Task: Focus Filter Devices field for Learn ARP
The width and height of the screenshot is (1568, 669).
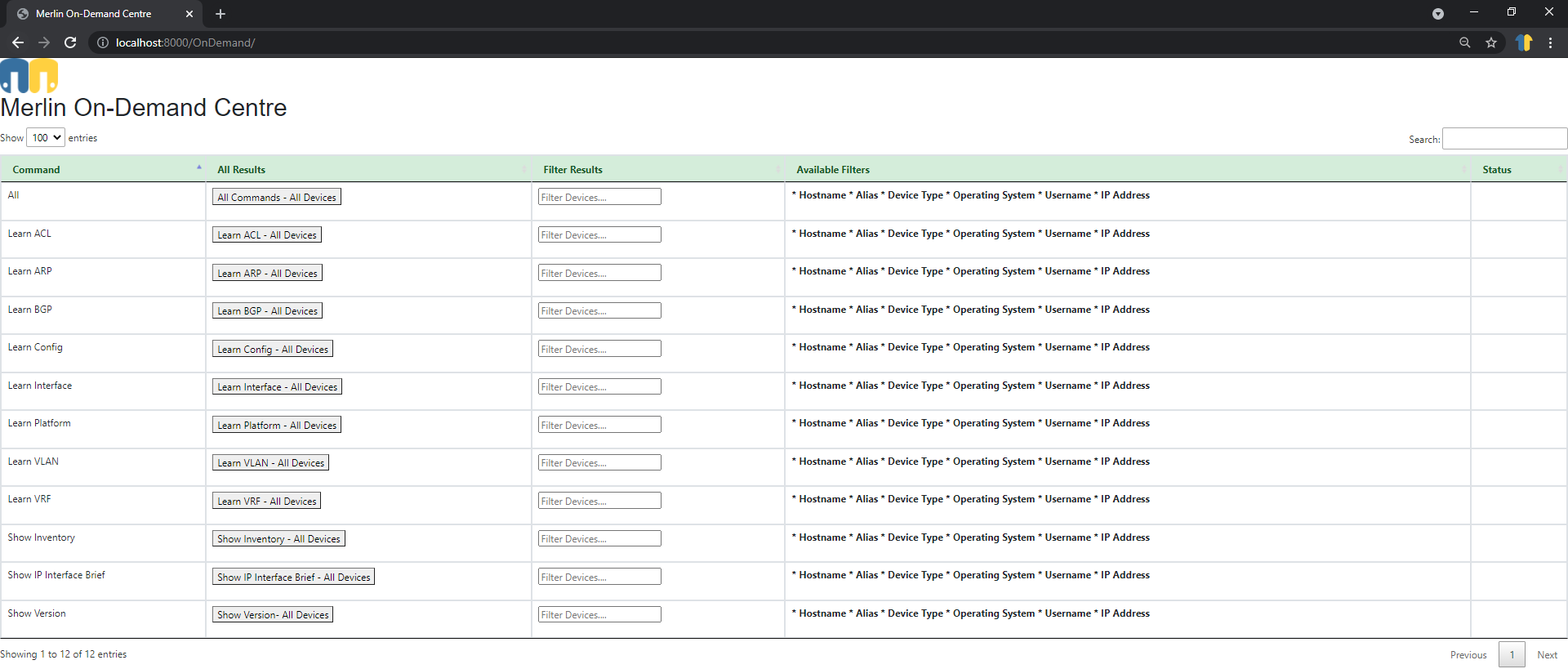Action: [x=599, y=273]
